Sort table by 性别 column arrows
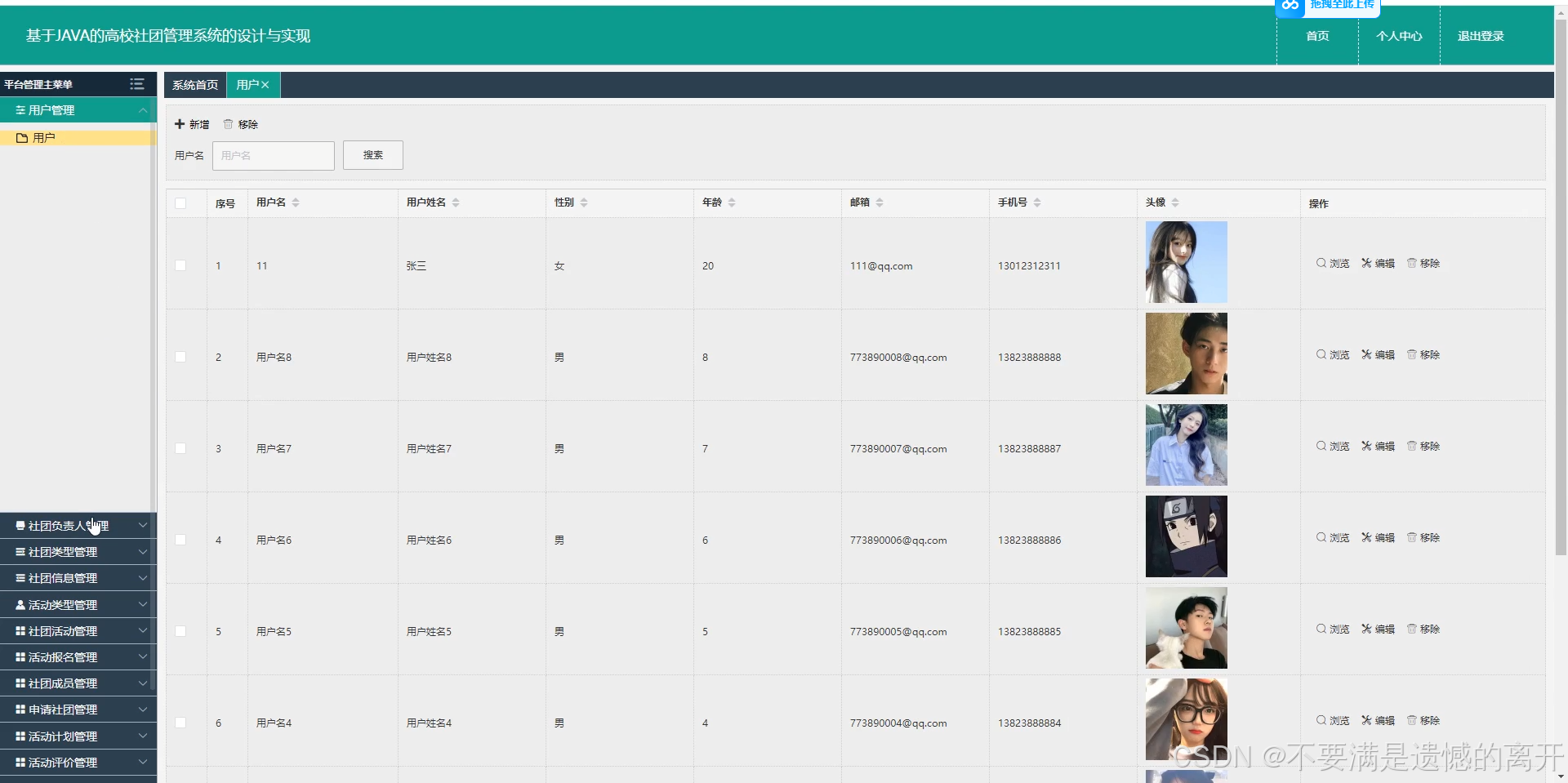1568x783 pixels. point(584,202)
